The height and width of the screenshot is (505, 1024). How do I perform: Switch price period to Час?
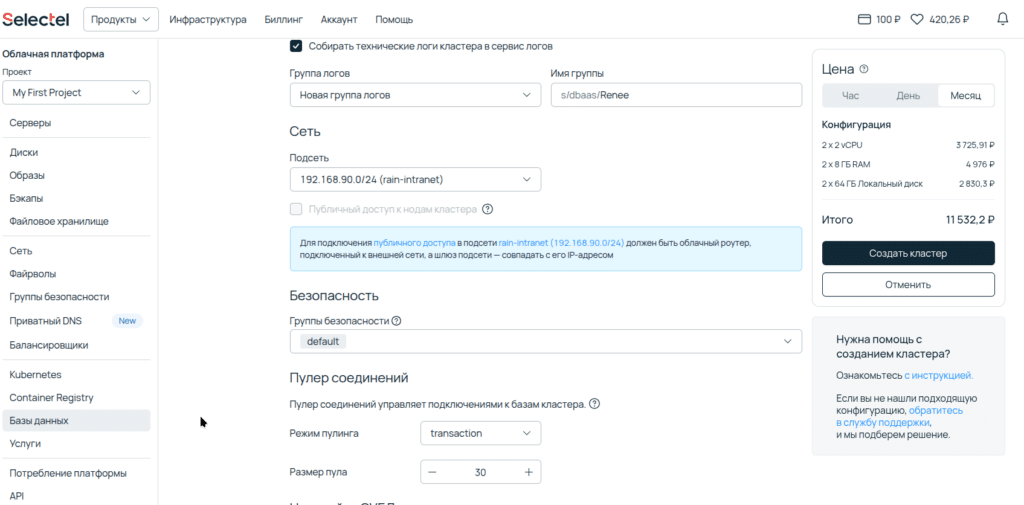[850, 96]
